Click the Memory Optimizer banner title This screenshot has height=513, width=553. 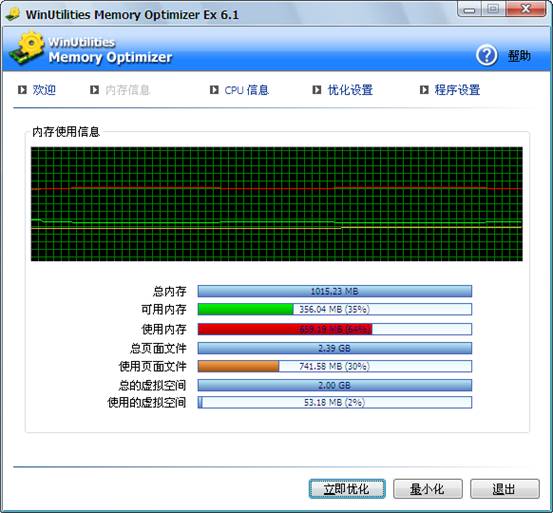(110, 57)
